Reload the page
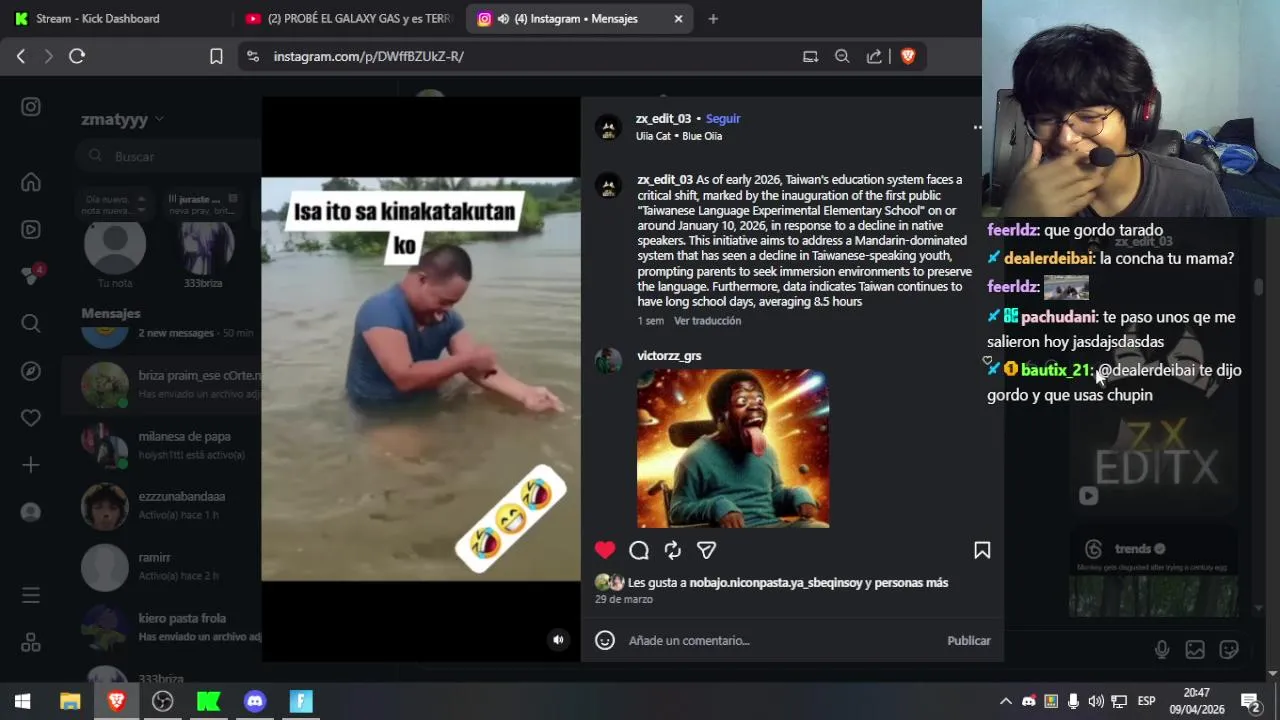 click(77, 56)
